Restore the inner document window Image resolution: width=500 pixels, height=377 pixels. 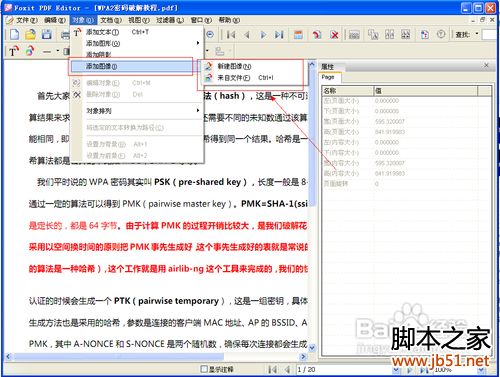[482, 20]
